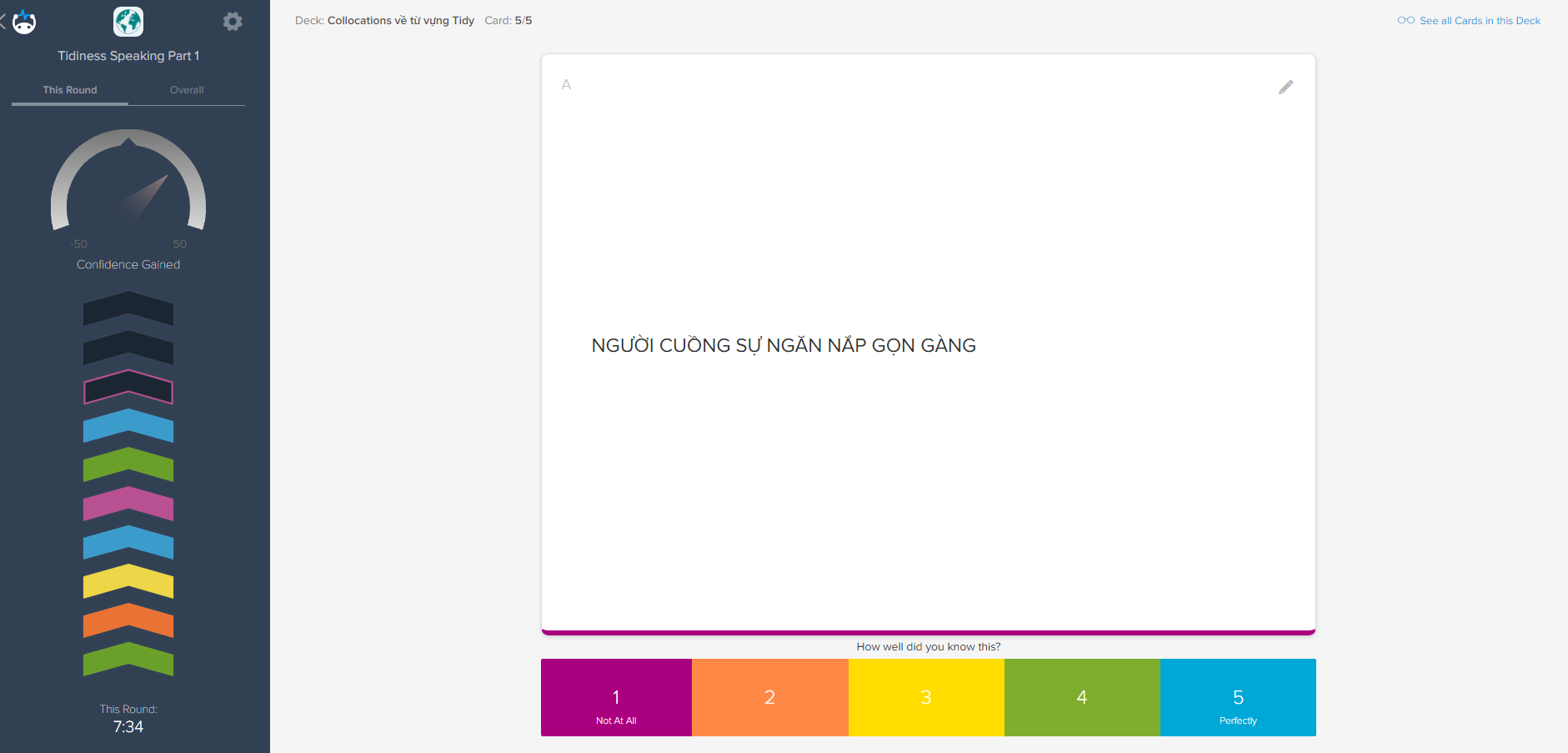1568x753 pixels.
Task: Click the orange chevron in progress stack
Action: click(x=128, y=620)
